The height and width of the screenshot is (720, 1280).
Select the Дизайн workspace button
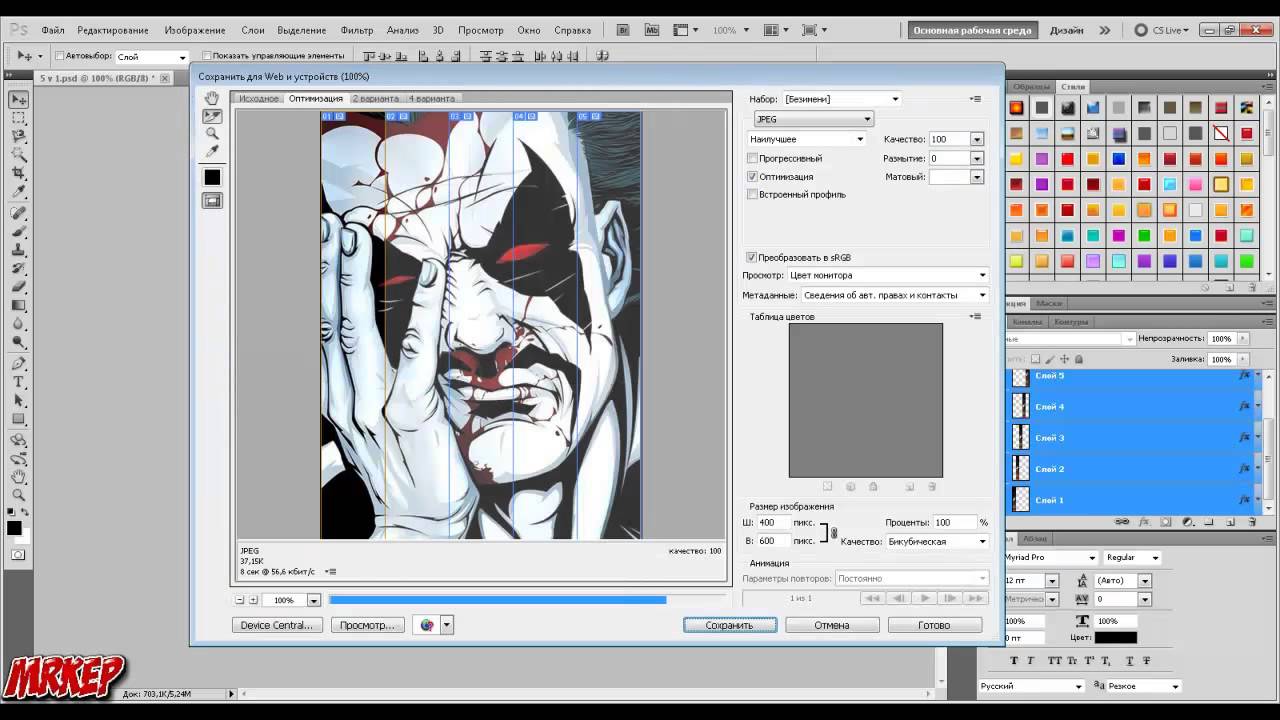pos(1066,30)
